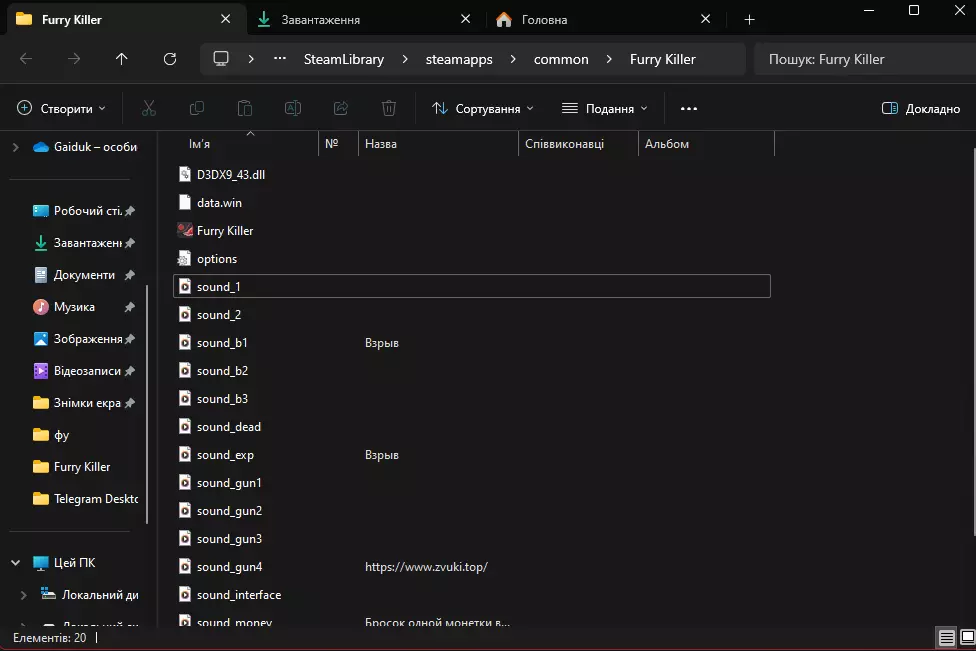Switch to large thumbnails view layout
Image resolution: width=976 pixels, height=651 pixels.
click(967, 637)
